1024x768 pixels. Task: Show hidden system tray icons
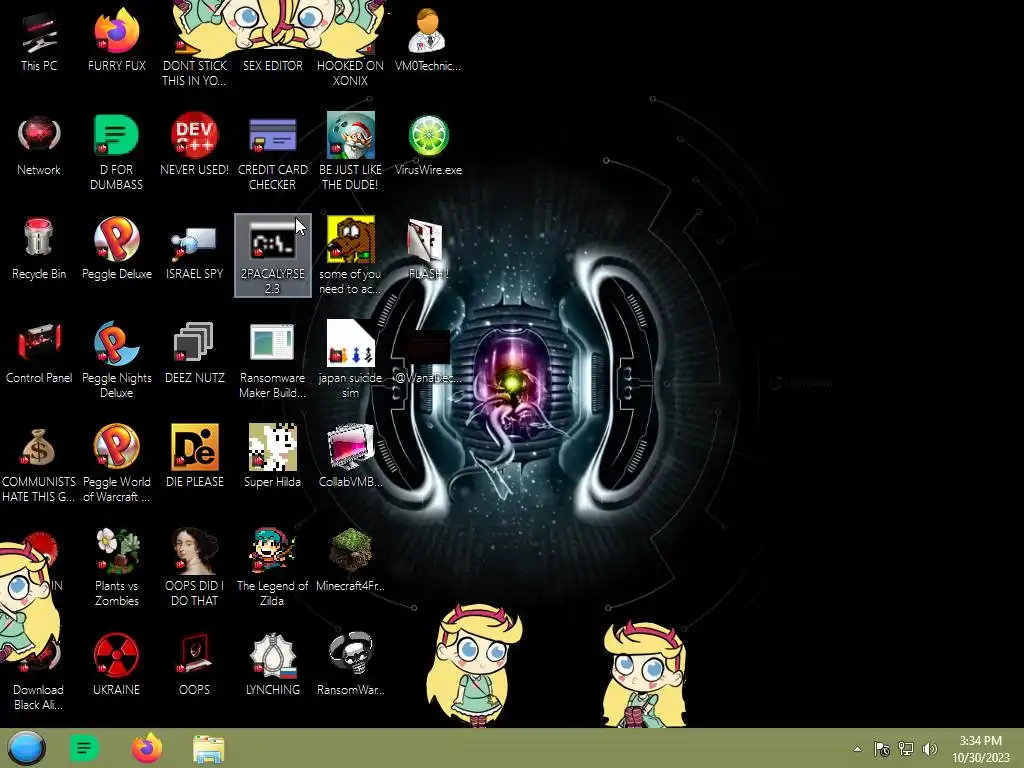[x=857, y=749]
